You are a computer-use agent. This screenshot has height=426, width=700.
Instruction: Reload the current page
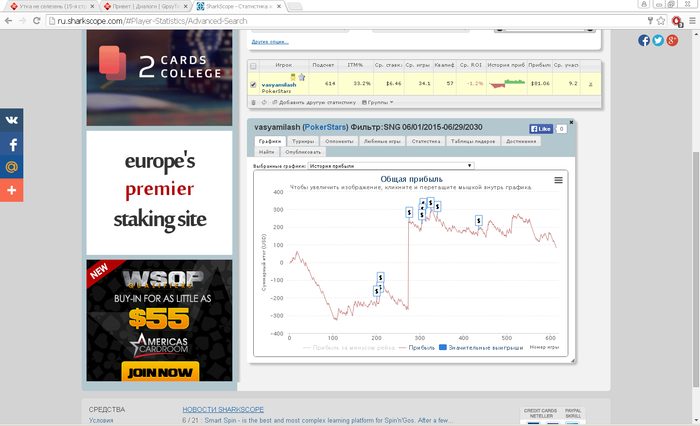click(37, 21)
